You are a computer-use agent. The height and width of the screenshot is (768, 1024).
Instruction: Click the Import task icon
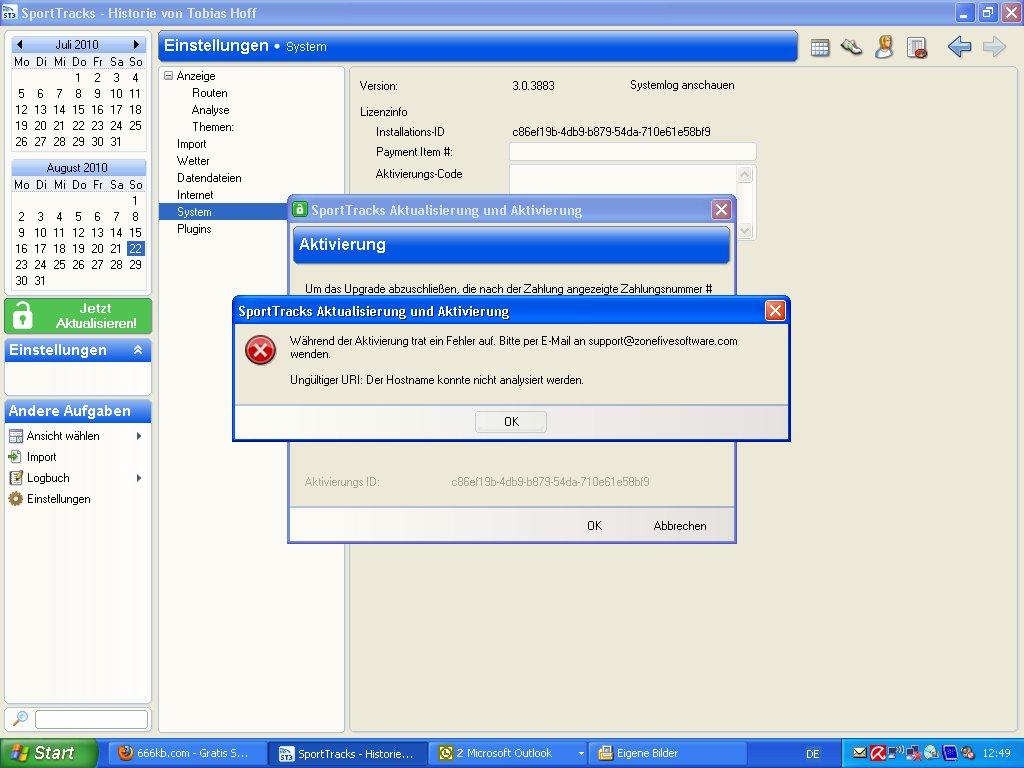click(x=14, y=457)
